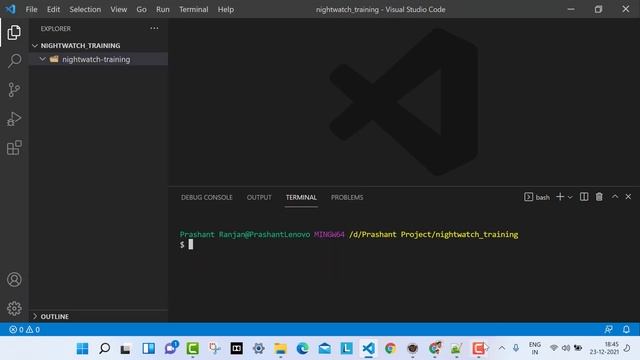
Task: Click the microphone tray icon
Action: pos(516,348)
